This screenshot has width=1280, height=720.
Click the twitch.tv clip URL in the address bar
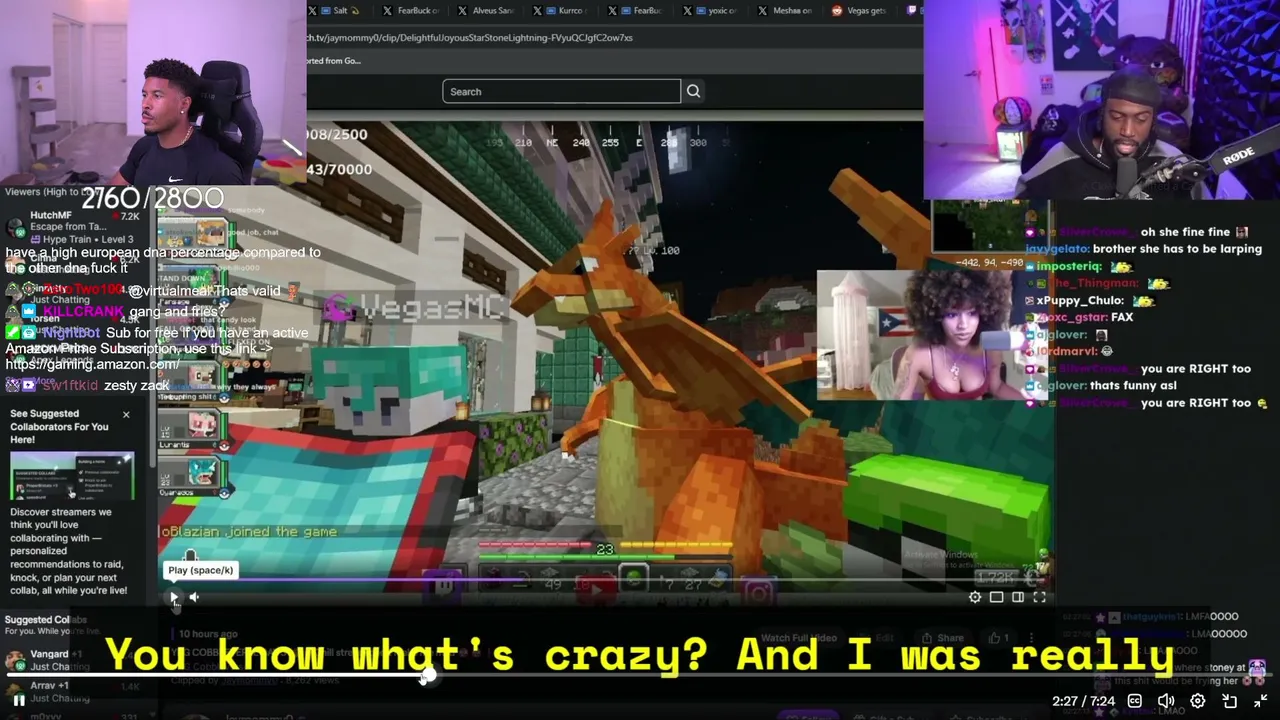pyautogui.click(x=470, y=38)
